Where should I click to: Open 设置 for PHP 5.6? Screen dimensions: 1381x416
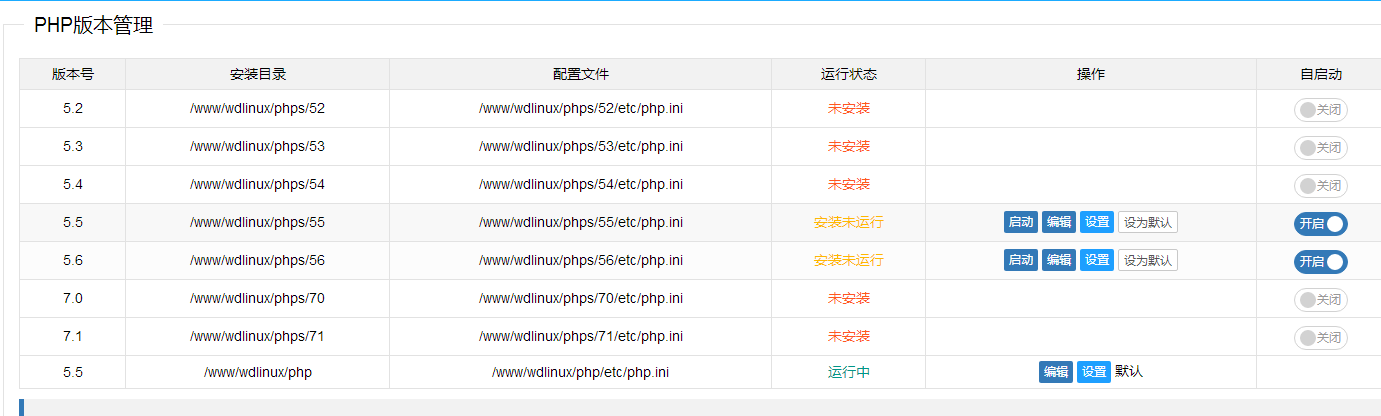[1097, 260]
